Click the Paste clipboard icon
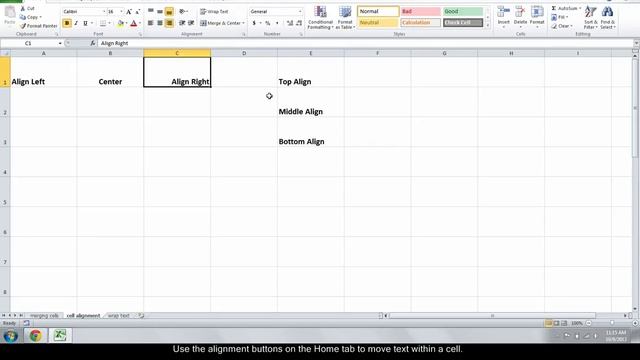This screenshot has height=360, width=640. coord(9,12)
